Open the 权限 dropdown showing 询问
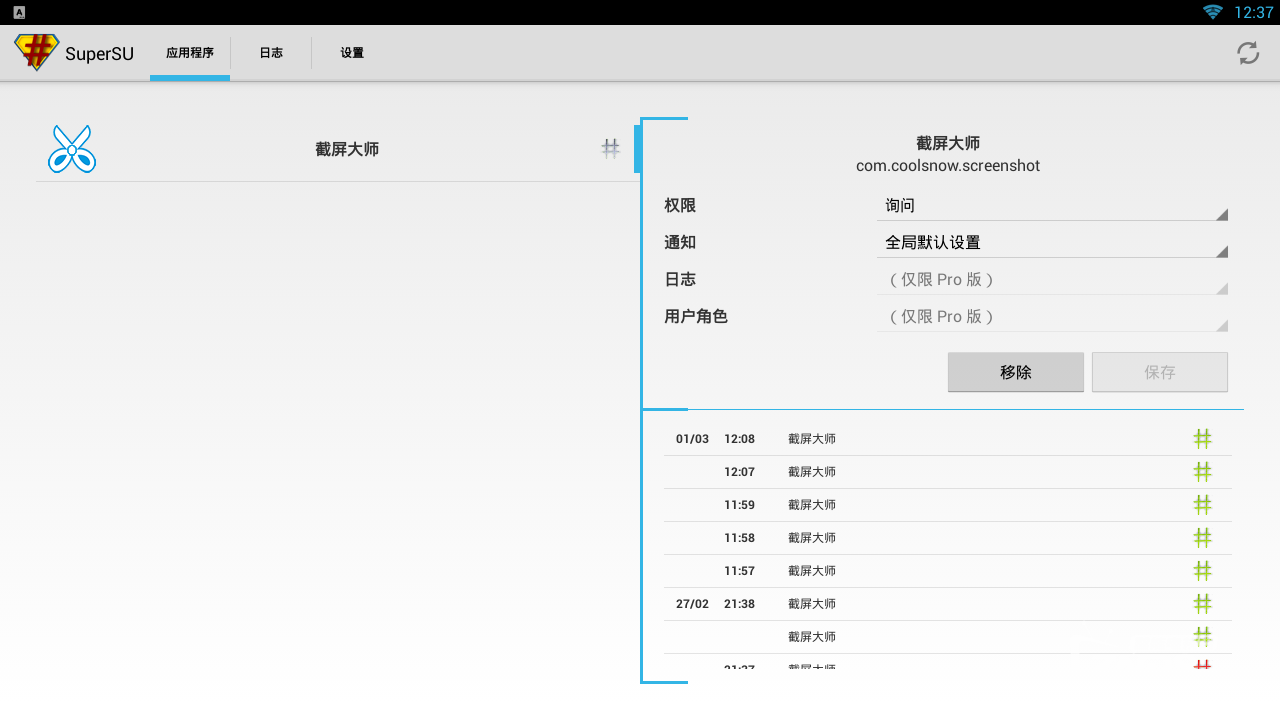The image size is (1280, 720). [x=1052, y=205]
